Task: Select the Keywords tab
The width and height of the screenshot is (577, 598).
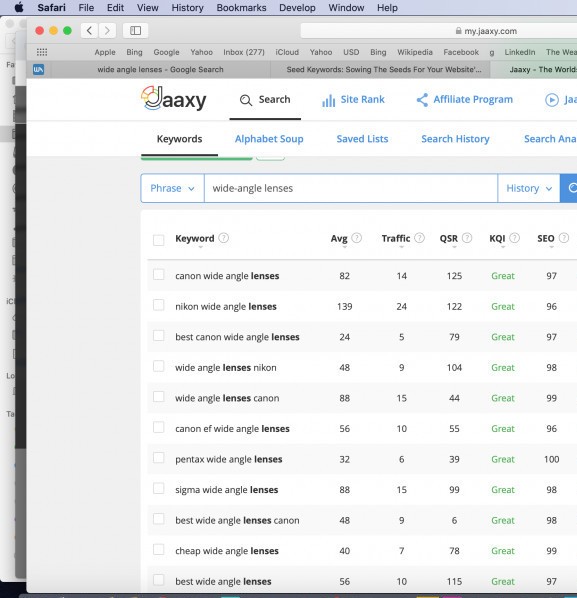Action: tap(180, 139)
